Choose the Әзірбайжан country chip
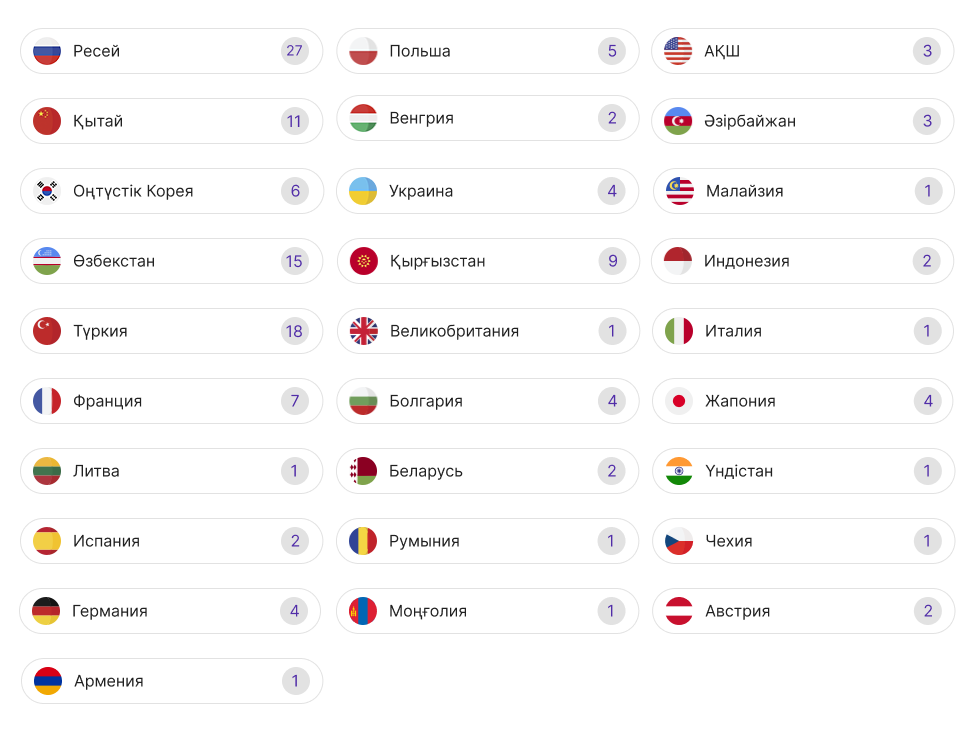The width and height of the screenshot is (967, 732). 803,121
